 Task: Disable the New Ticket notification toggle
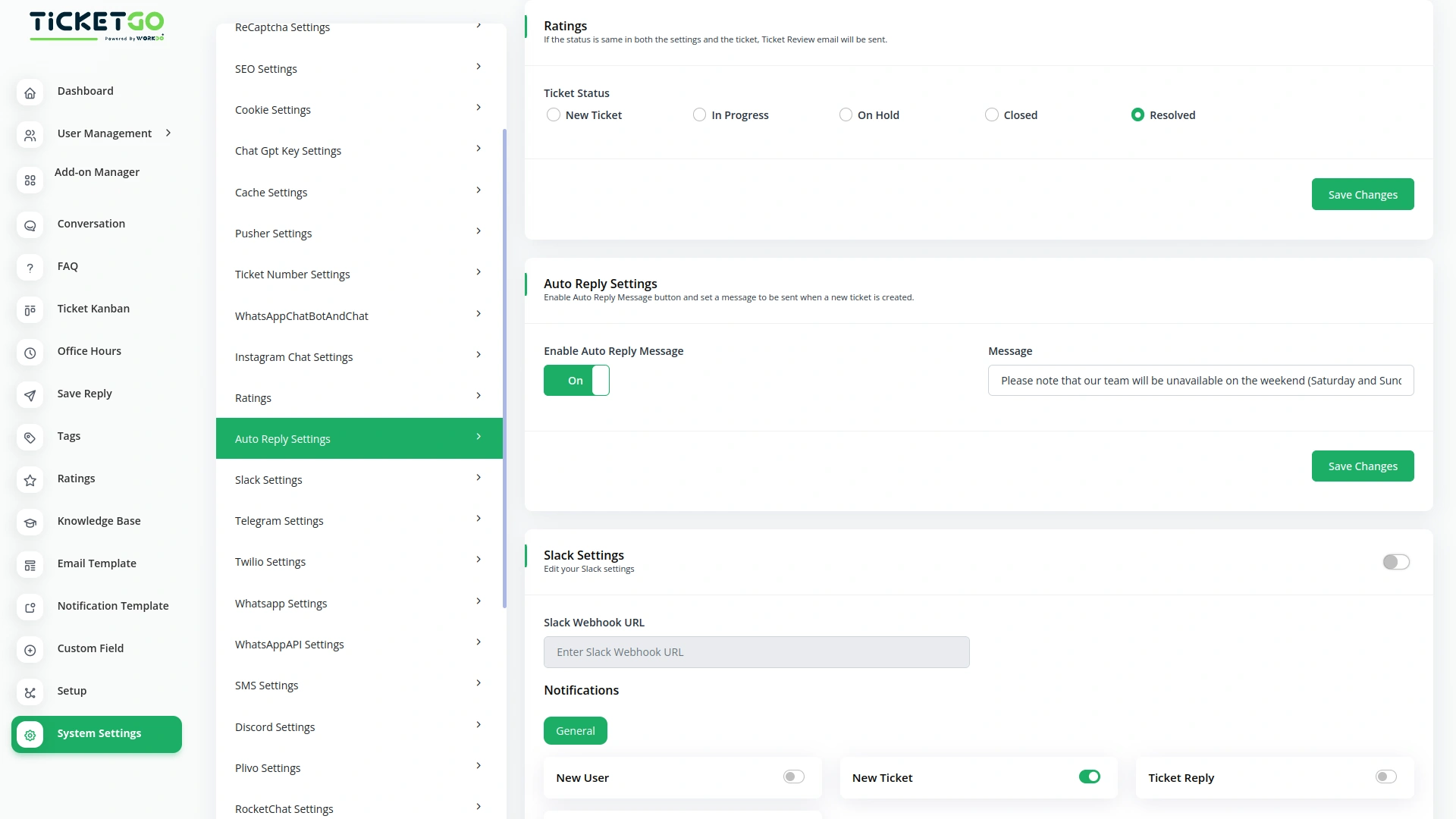(x=1089, y=777)
